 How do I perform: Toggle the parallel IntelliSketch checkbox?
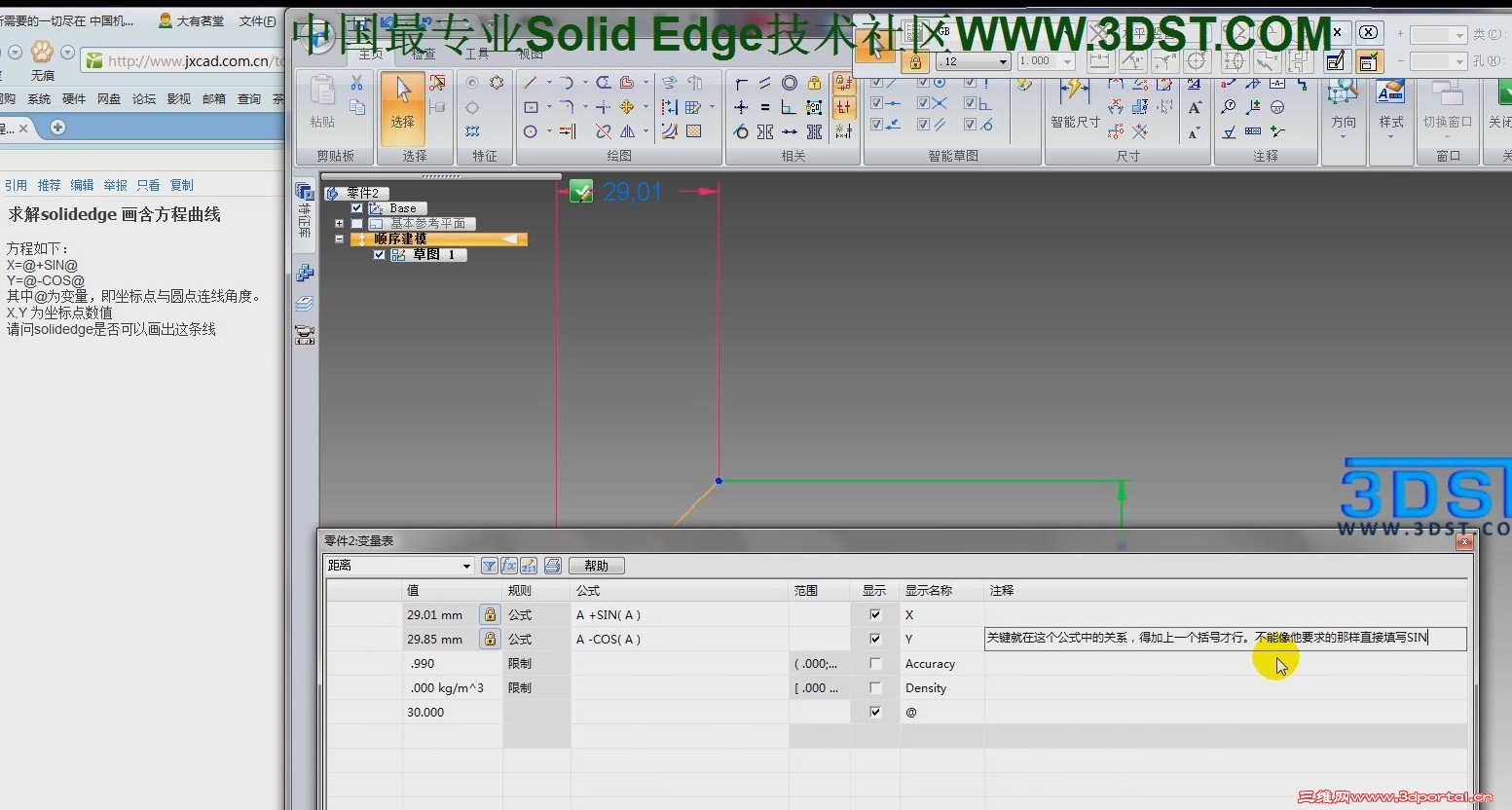click(923, 124)
